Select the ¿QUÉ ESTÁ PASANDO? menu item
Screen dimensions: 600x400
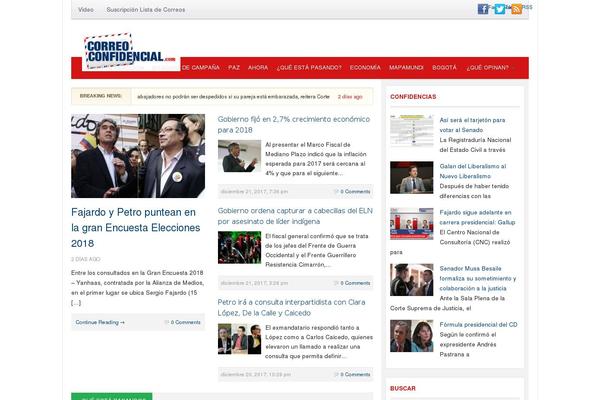point(309,67)
